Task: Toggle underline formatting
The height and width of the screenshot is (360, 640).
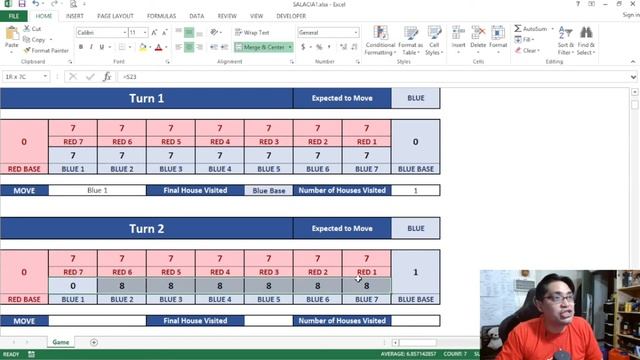Action: coord(102,47)
